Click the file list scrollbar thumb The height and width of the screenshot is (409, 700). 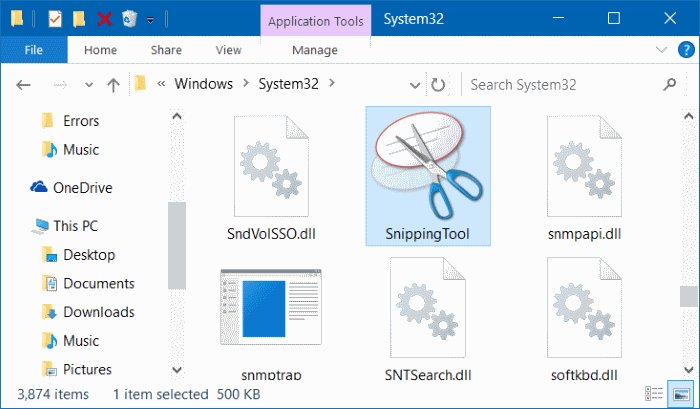click(x=688, y=296)
